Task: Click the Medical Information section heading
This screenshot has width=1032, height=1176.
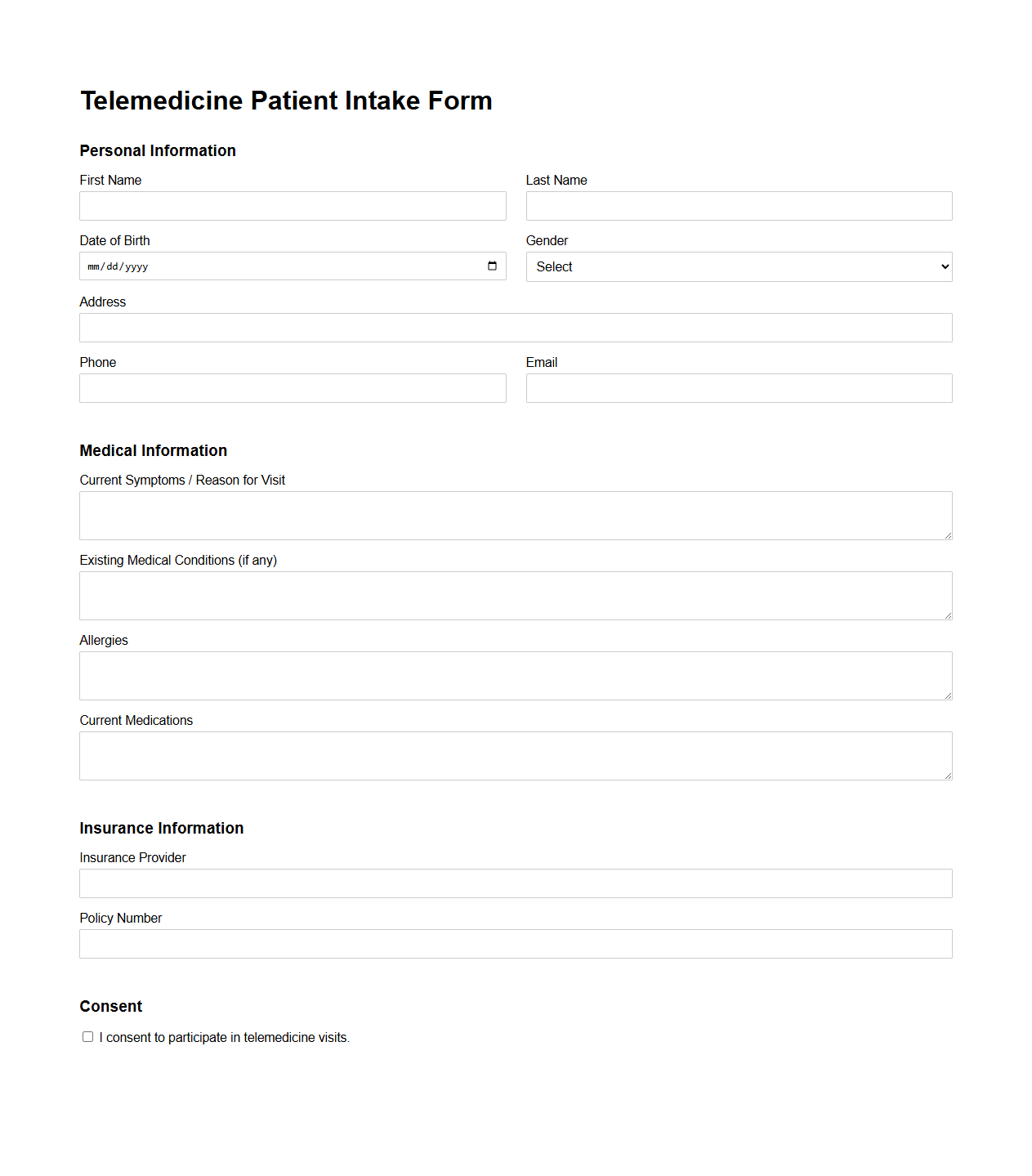Action: (153, 450)
